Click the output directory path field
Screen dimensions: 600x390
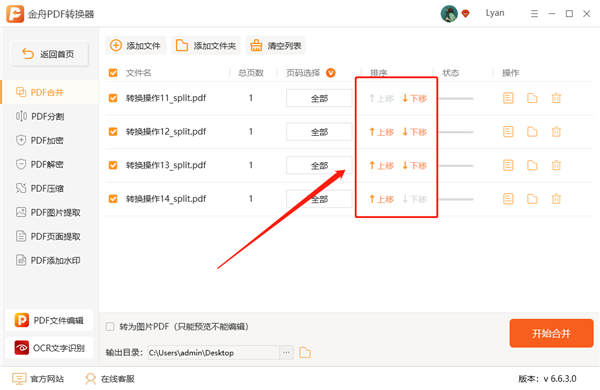[214, 352]
